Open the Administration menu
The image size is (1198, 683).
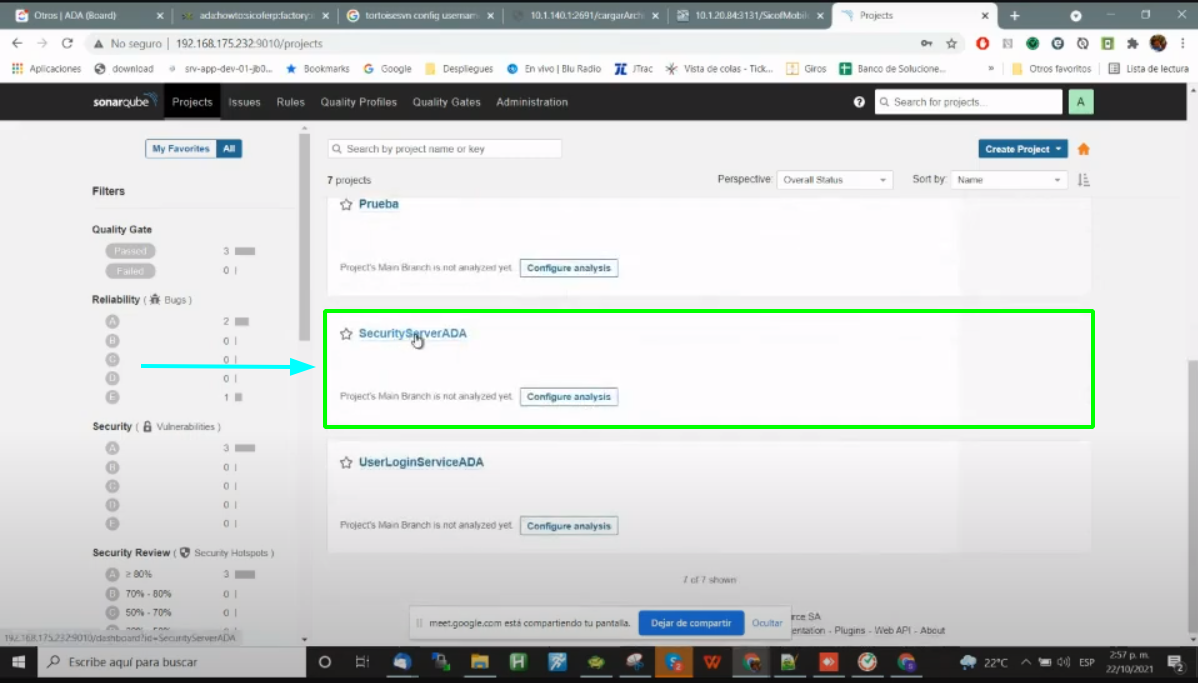(x=531, y=102)
